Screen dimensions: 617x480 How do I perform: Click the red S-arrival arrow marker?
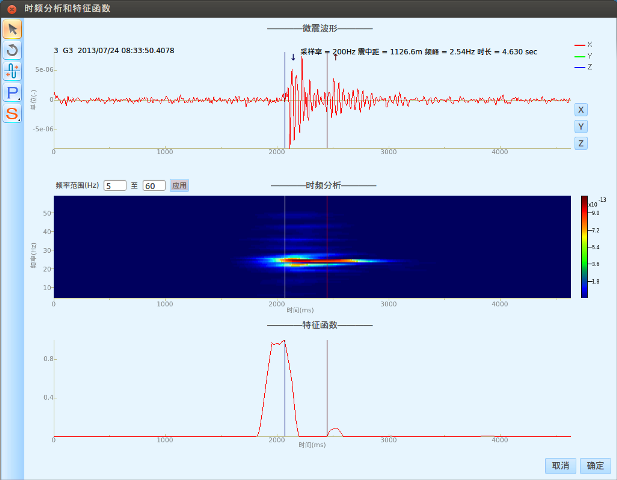[335, 57]
